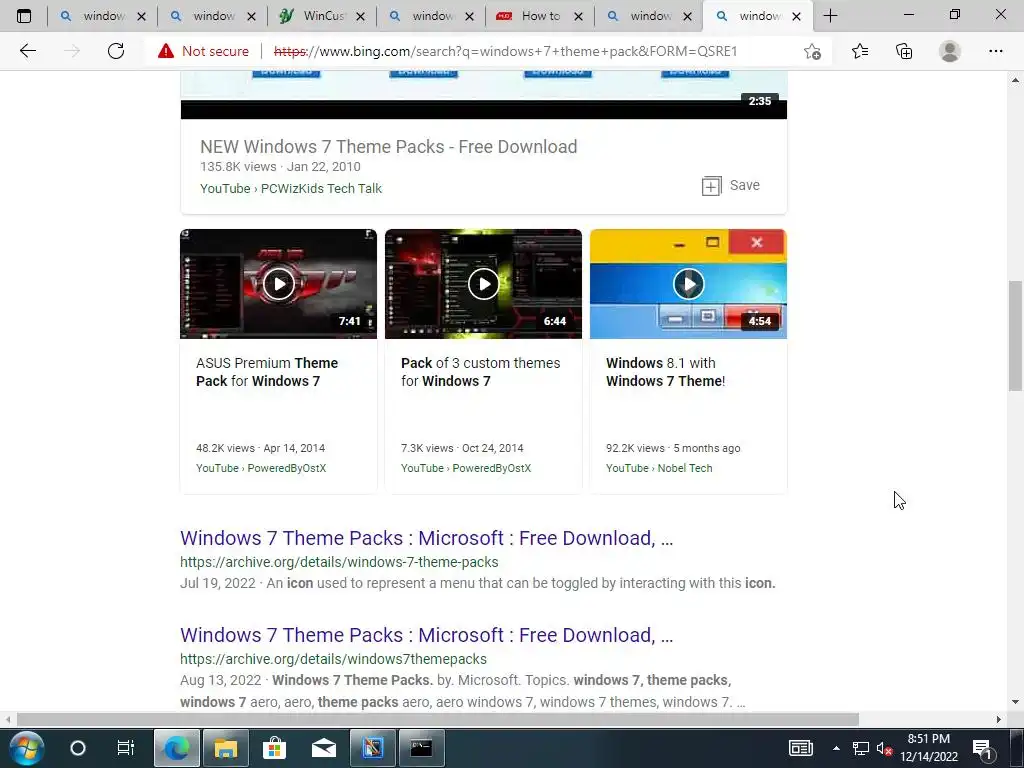
Task: Save the NEW Windows 7 Theme Packs video
Action: [730, 185]
